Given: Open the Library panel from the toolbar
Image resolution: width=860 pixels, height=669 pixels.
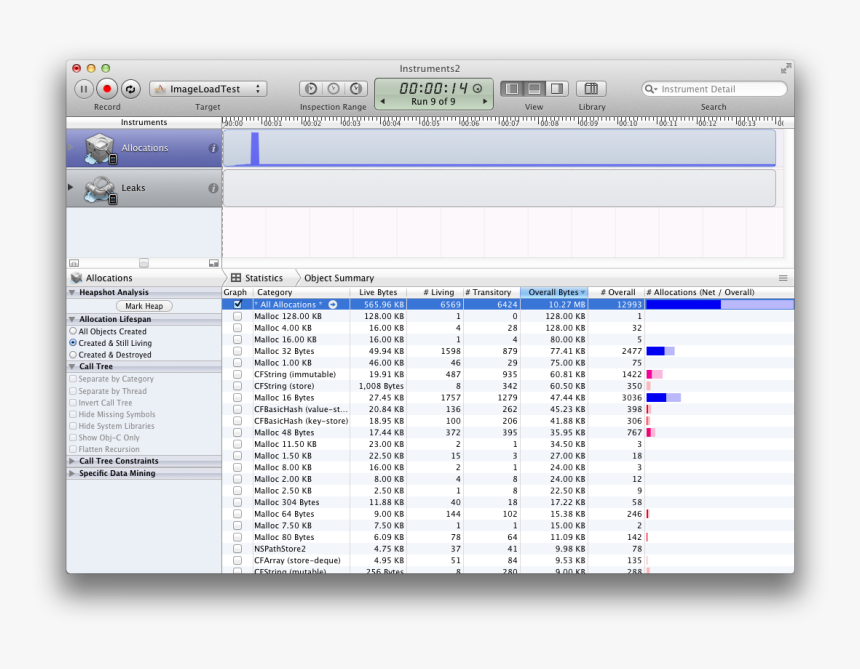Looking at the screenshot, I should click(591, 88).
